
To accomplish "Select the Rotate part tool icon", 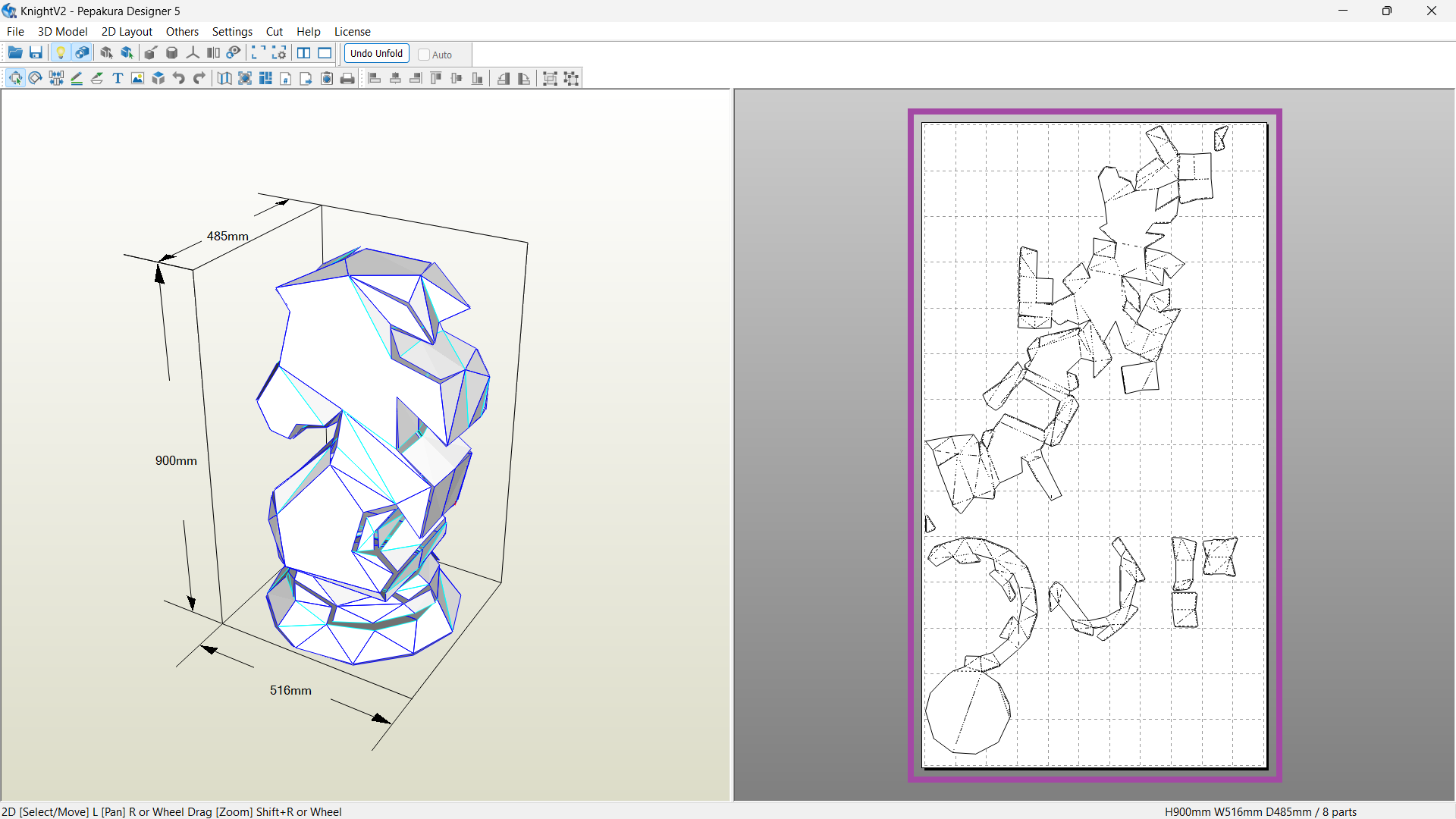I will click(36, 78).
